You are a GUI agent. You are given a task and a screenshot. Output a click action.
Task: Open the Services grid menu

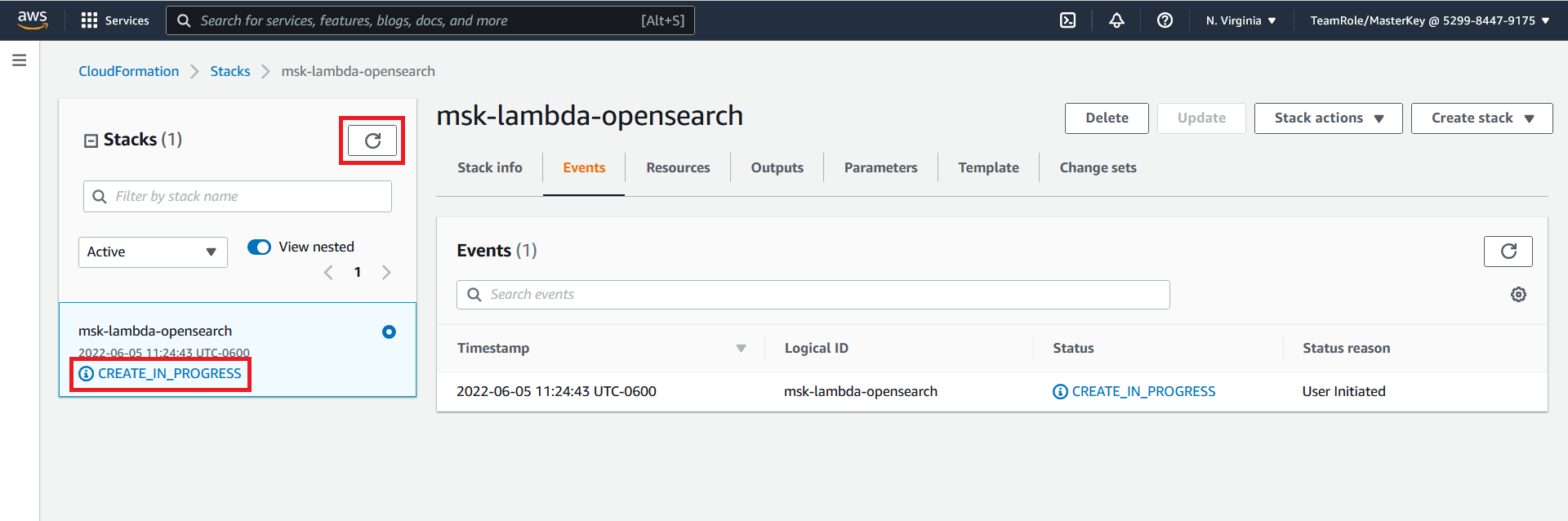tap(115, 20)
